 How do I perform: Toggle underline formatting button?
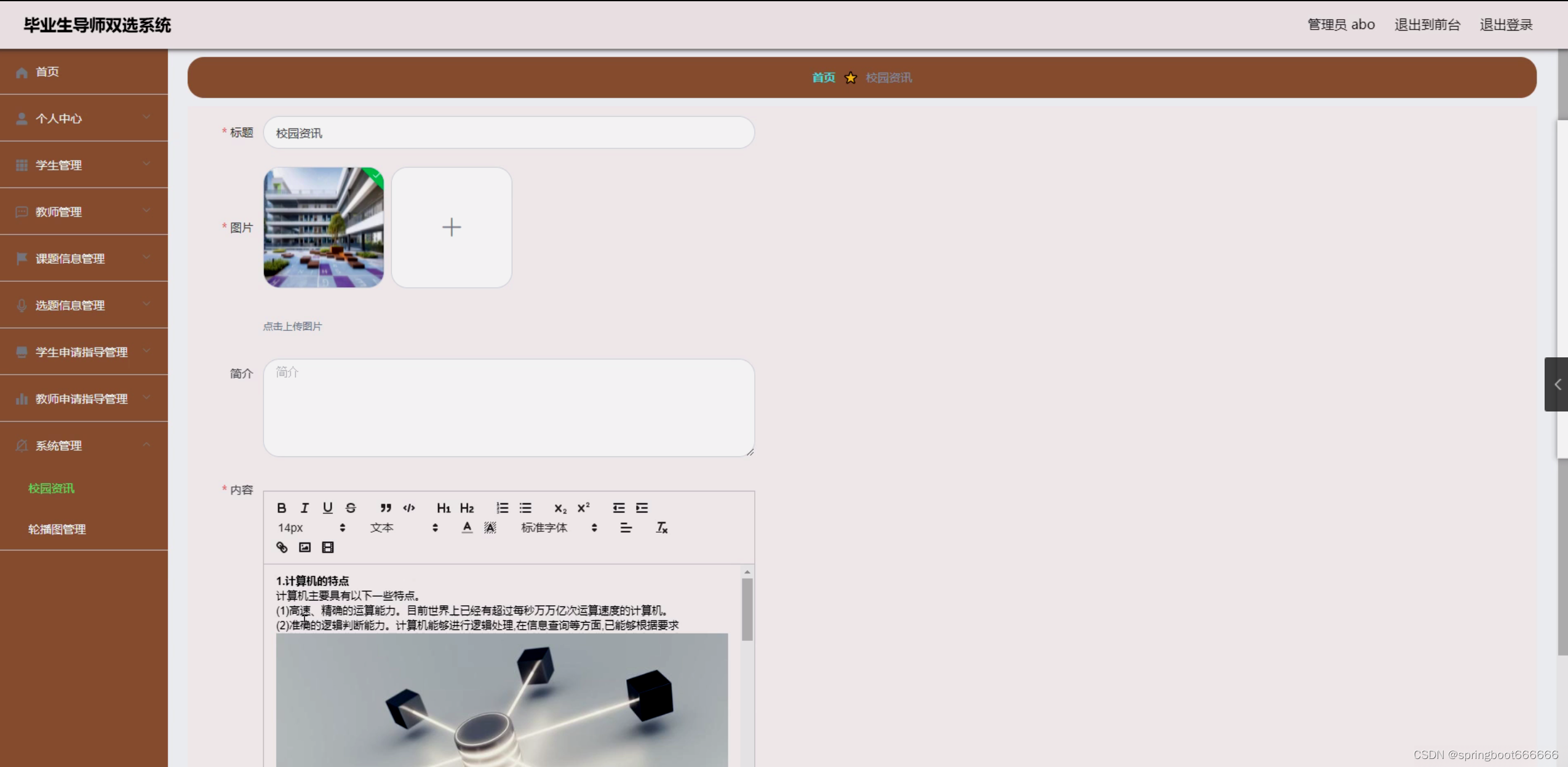point(327,508)
